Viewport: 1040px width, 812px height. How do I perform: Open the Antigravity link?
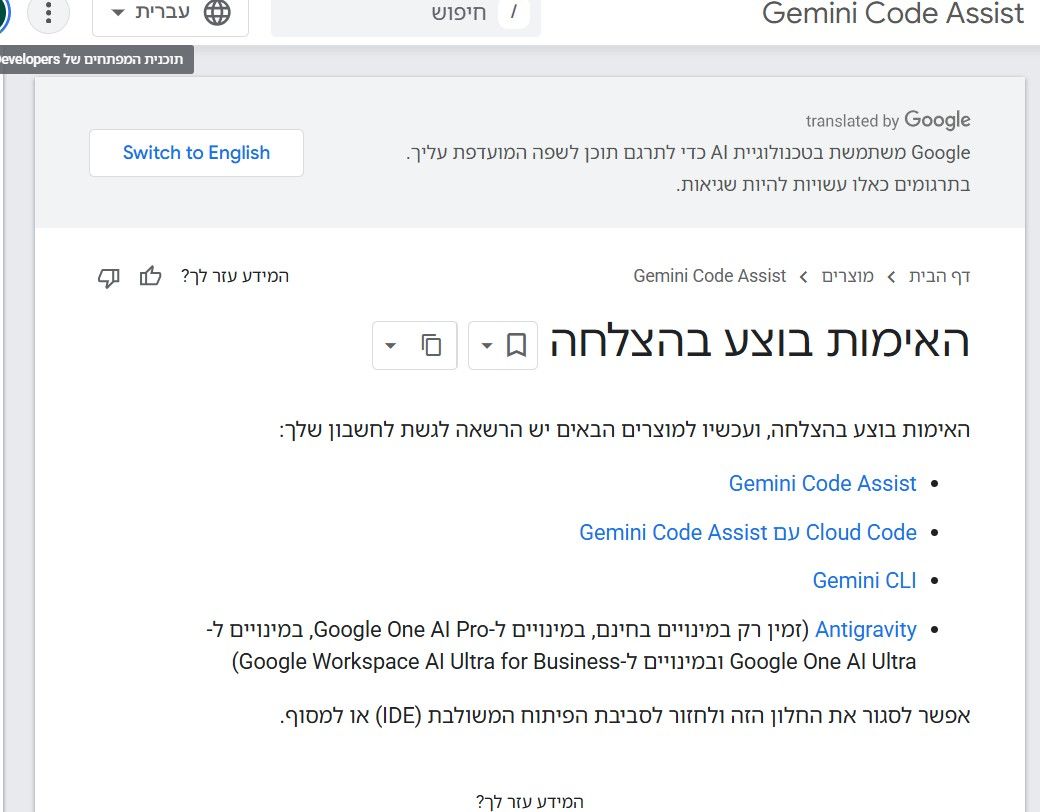[866, 630]
